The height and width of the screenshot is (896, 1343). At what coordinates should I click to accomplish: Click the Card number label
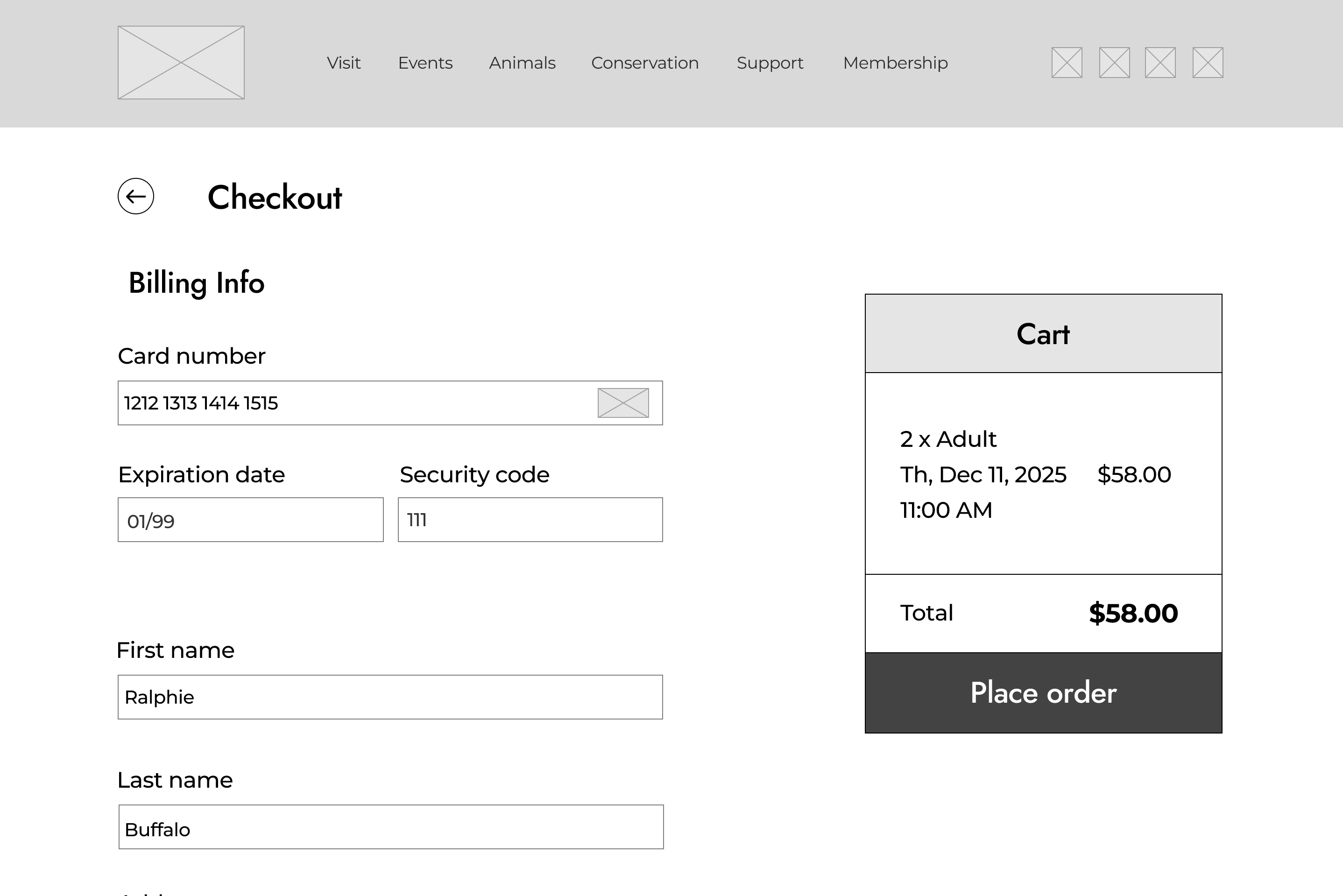[x=191, y=356]
